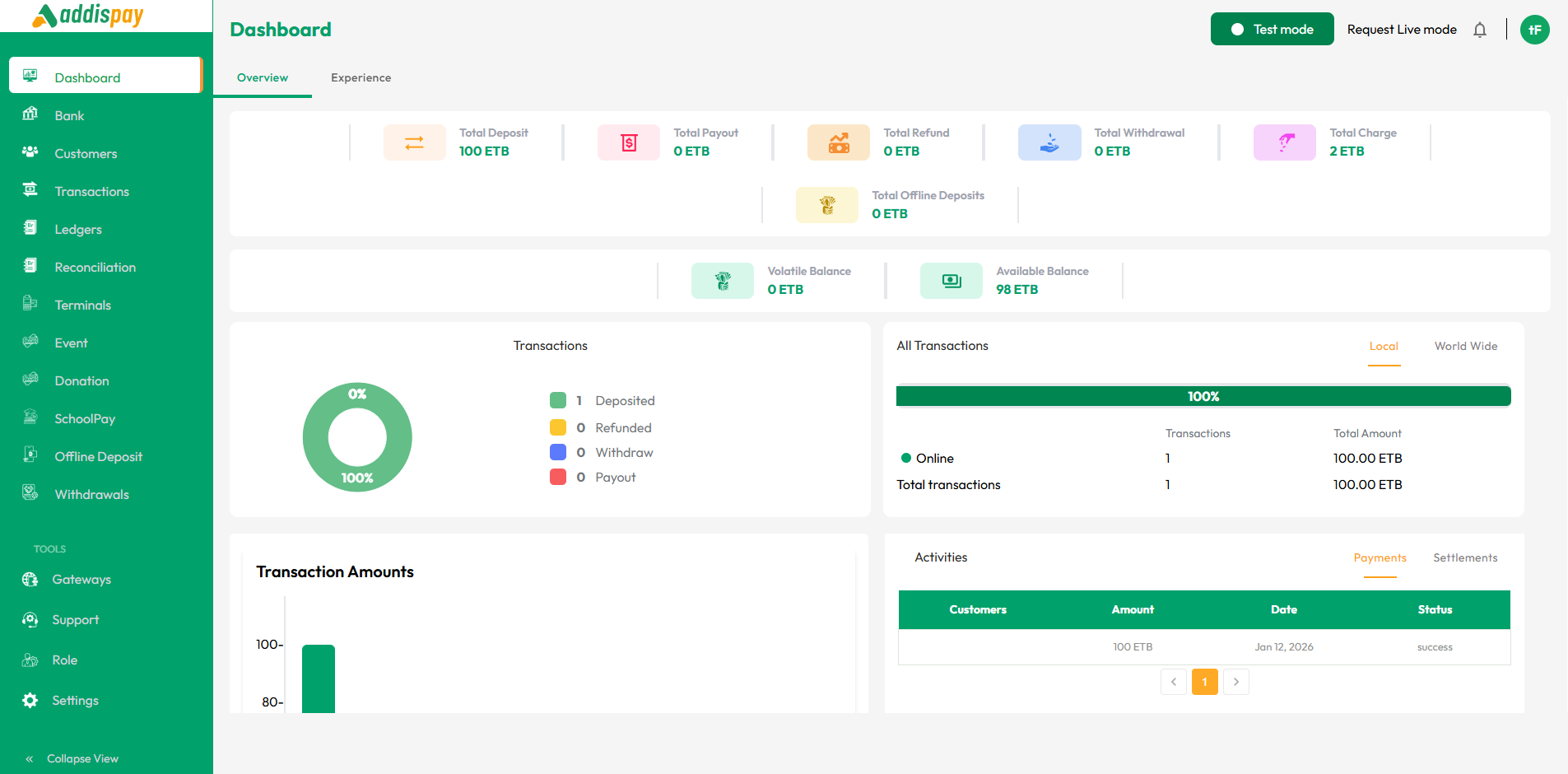The height and width of the screenshot is (774, 1568).
Task: Click the Donation sidebar icon
Action: pos(30,380)
